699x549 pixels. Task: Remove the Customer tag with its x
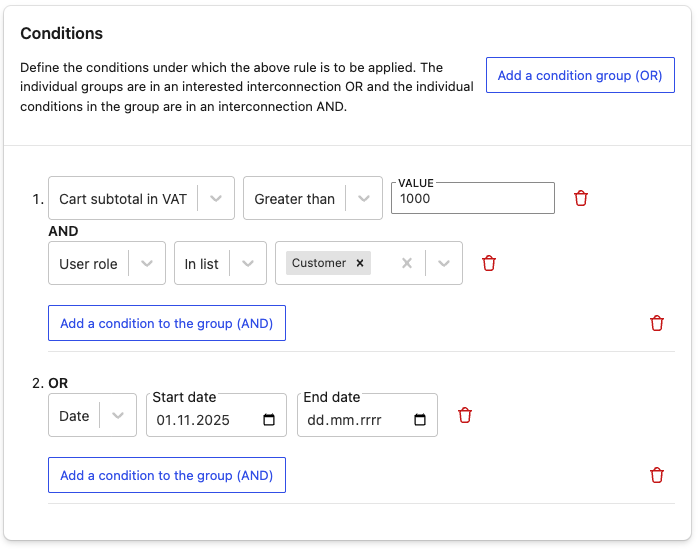360,263
